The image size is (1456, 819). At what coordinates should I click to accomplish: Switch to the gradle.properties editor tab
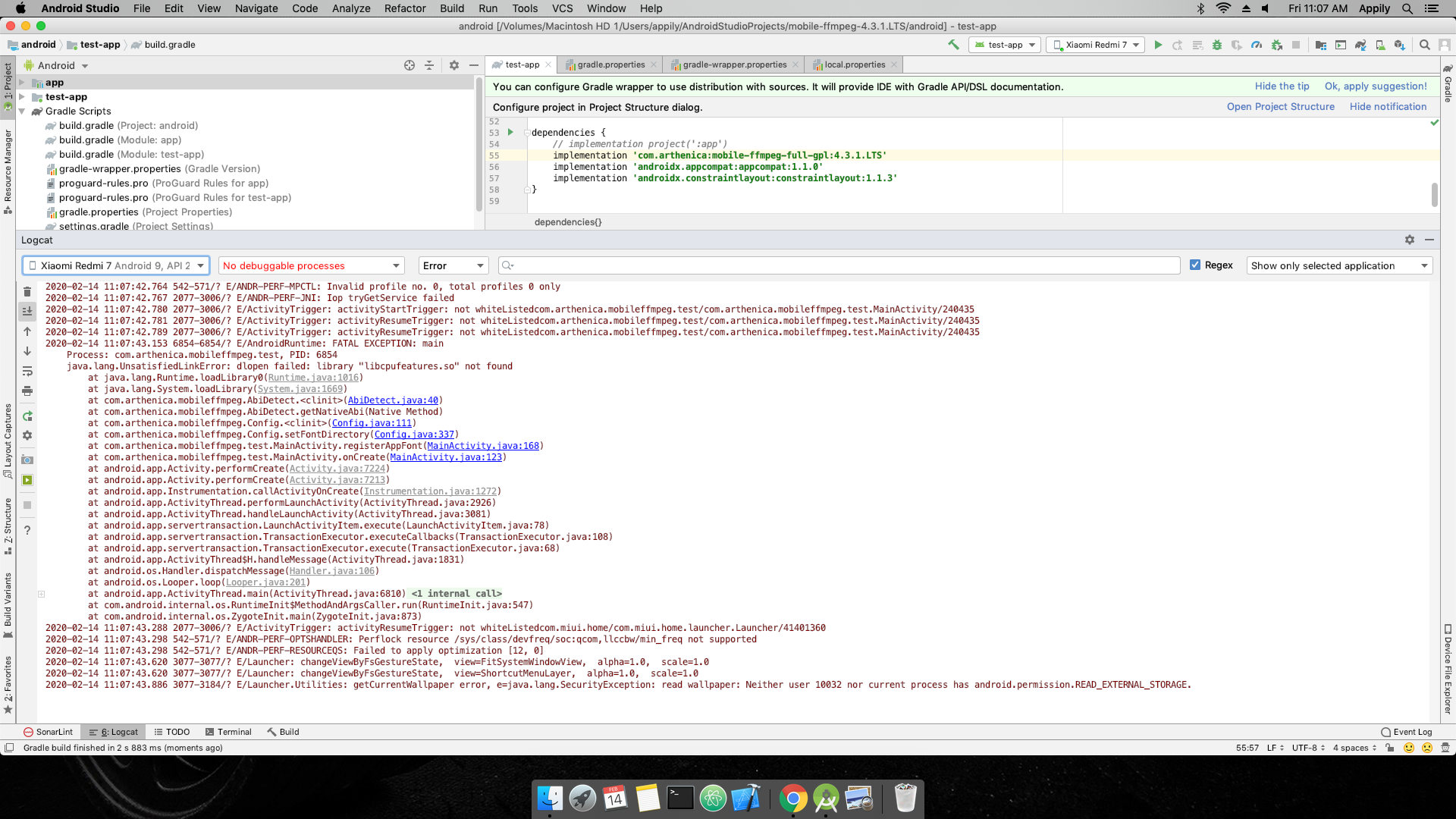[610, 64]
